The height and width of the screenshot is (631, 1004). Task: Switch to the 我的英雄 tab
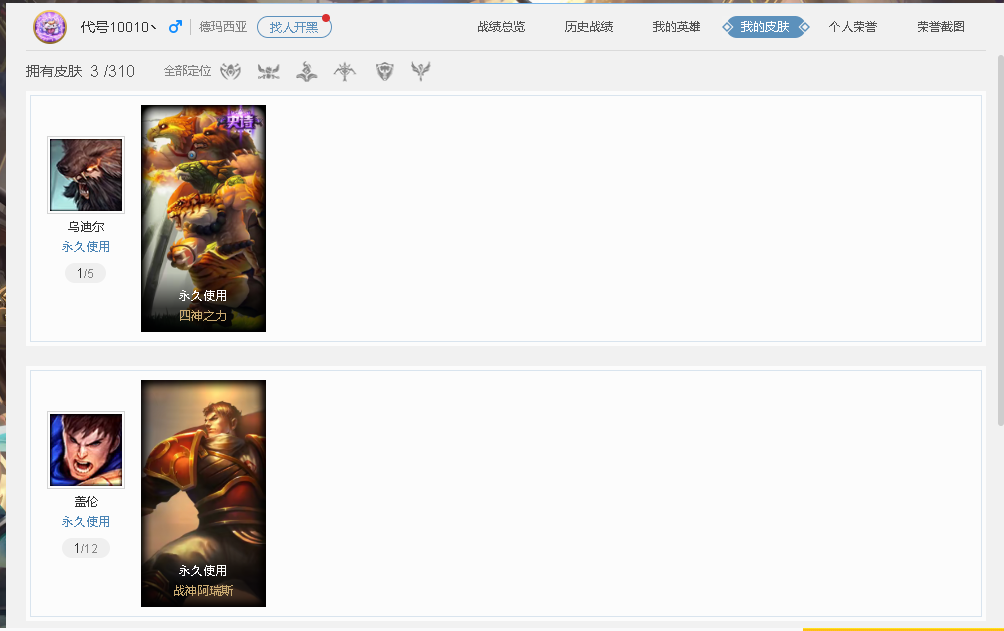[x=676, y=27]
